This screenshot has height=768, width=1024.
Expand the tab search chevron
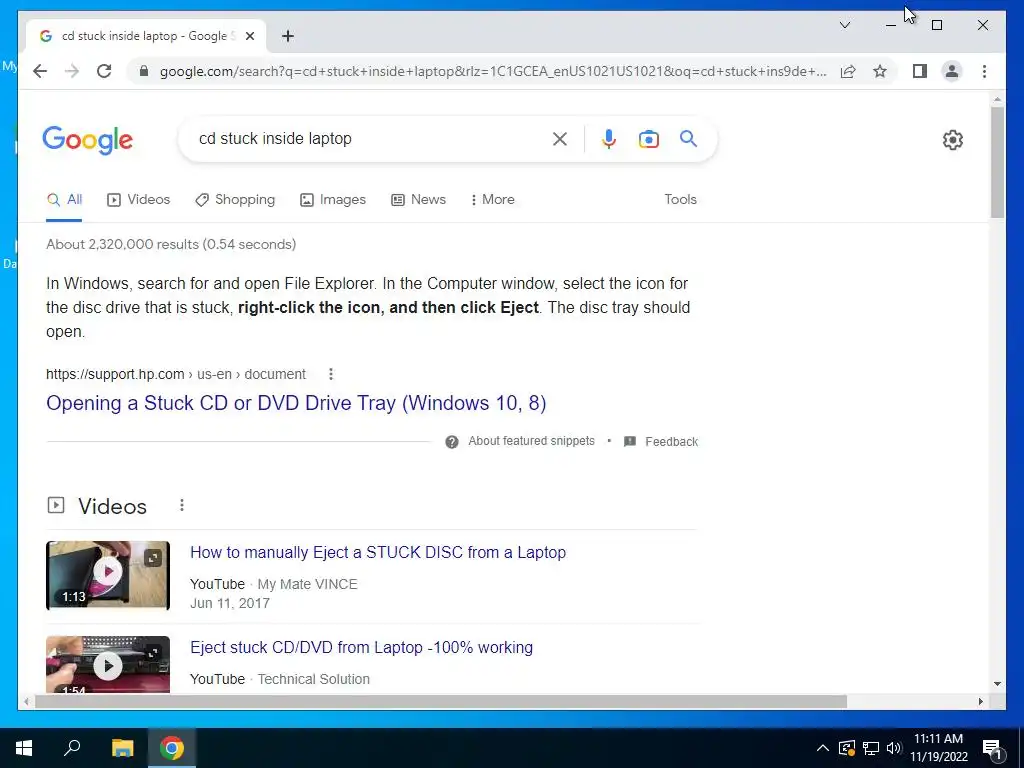click(x=844, y=25)
